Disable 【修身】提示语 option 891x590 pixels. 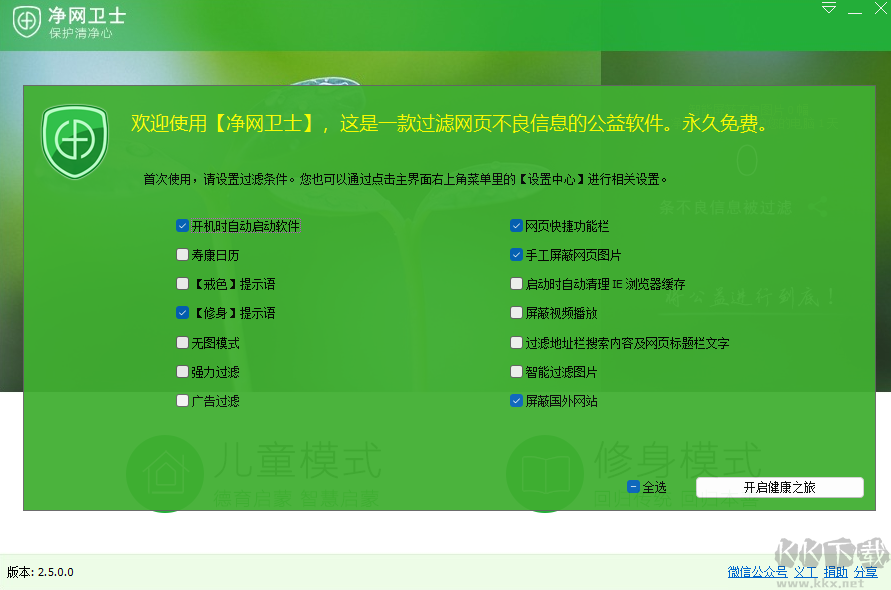[x=182, y=313]
